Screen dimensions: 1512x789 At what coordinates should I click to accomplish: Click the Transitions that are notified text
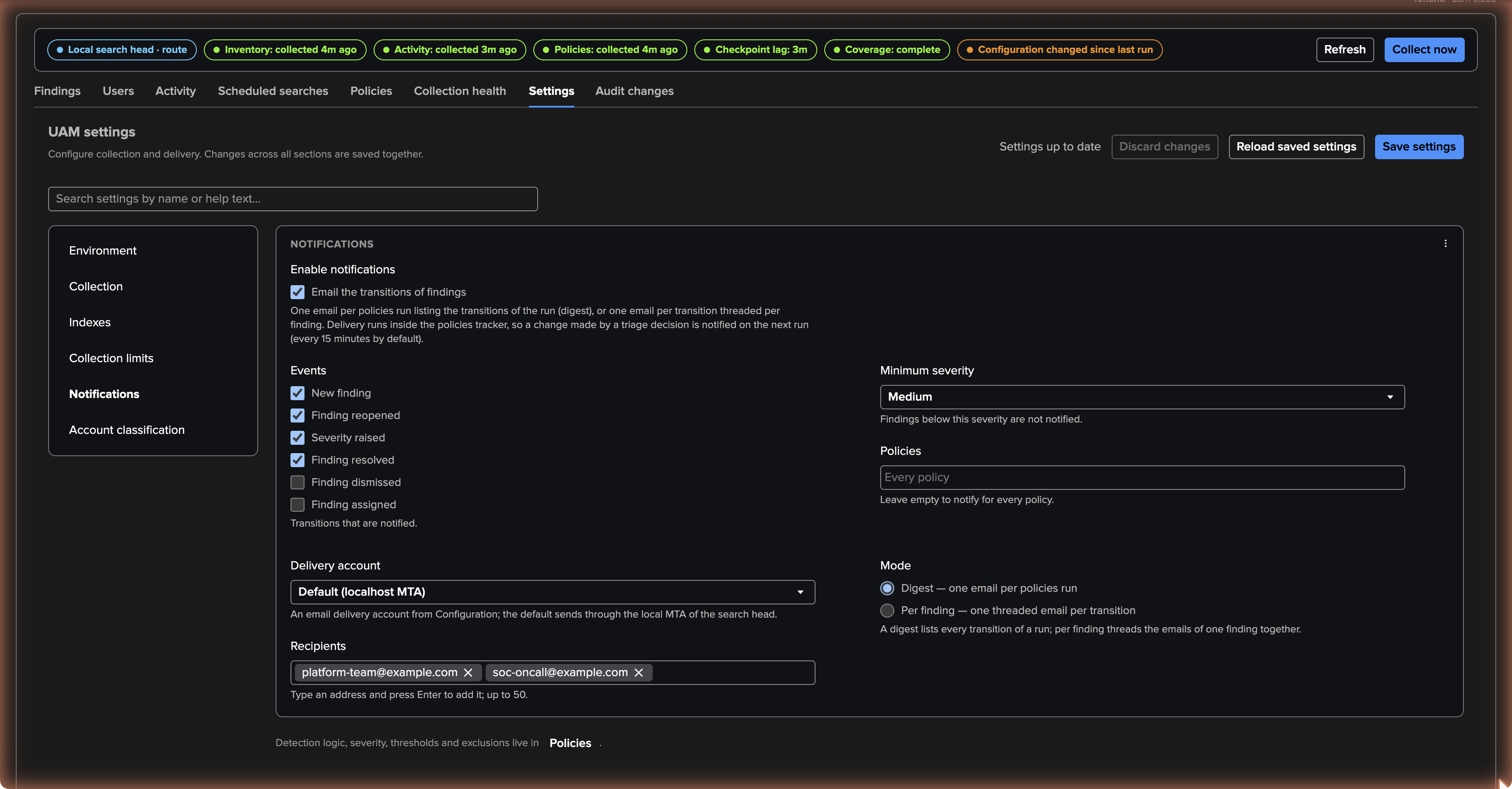pos(354,523)
